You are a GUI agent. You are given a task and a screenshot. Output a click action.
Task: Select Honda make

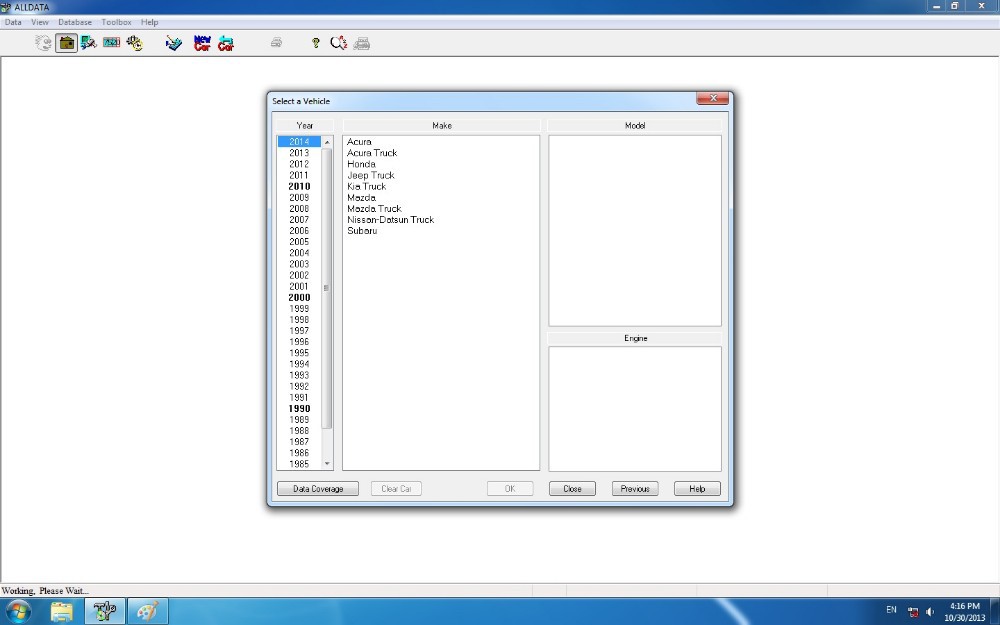pos(361,164)
